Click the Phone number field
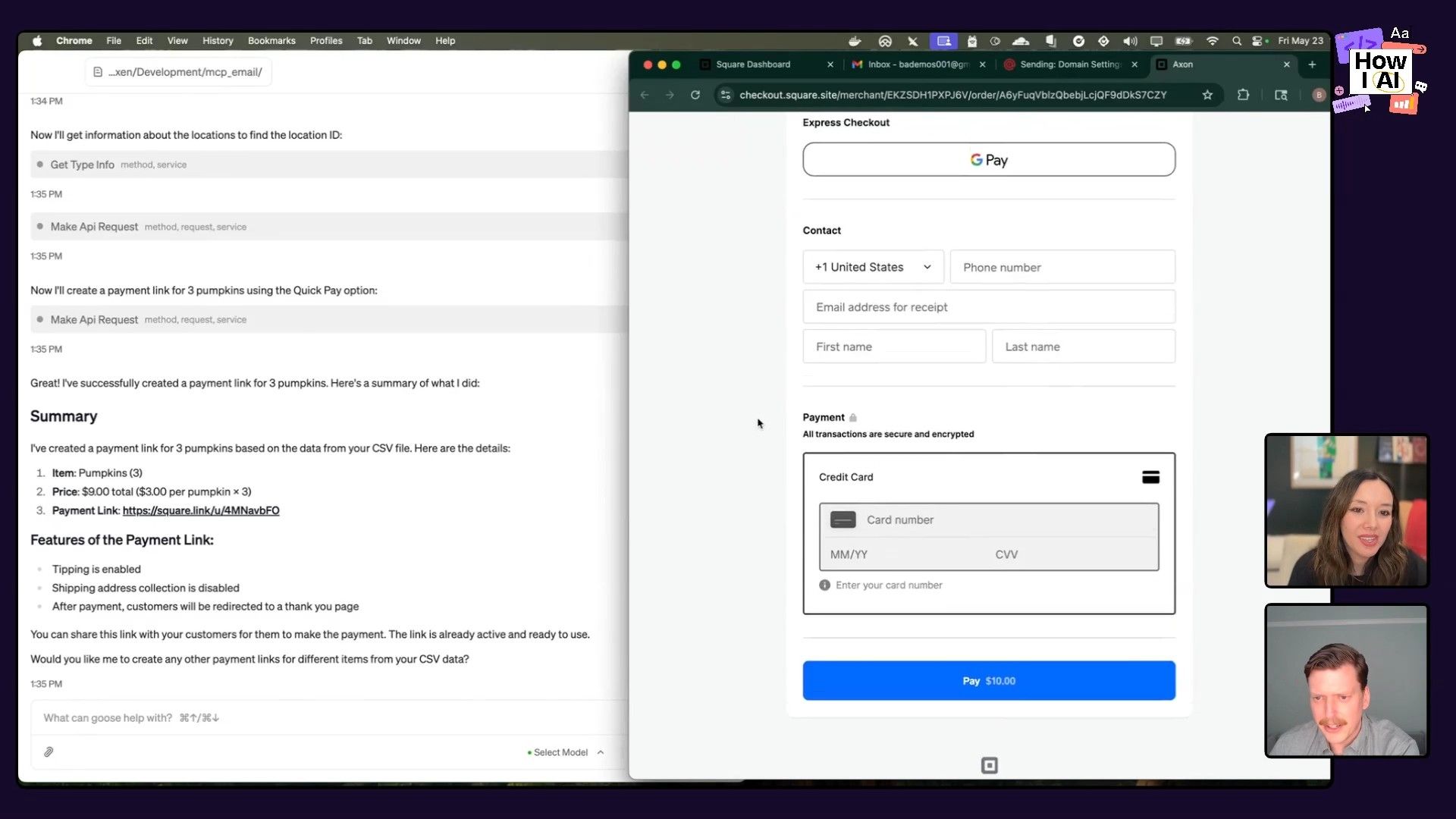 (1062, 267)
